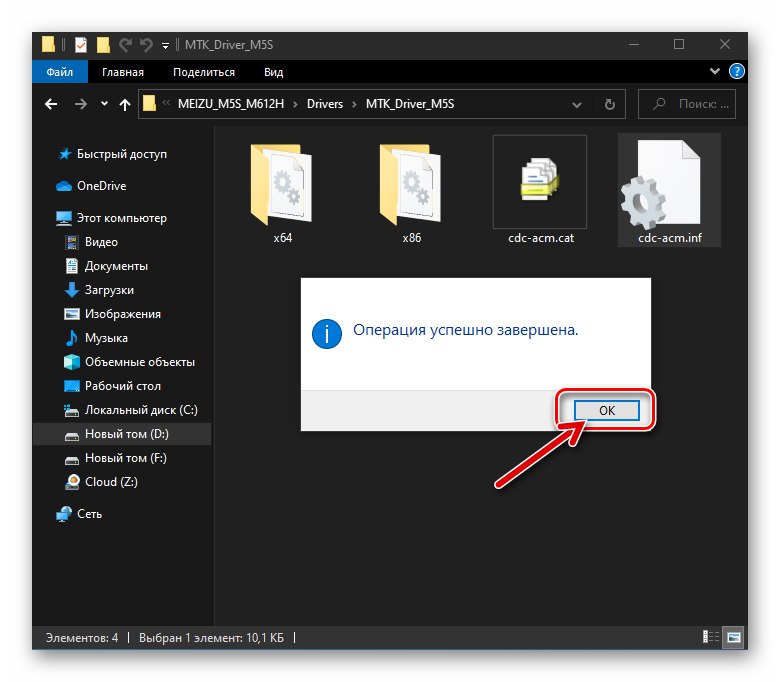The width and height of the screenshot is (780, 682).
Task: Click MEIZU_M5S_M612H breadcrumb segment
Action: (x=231, y=104)
